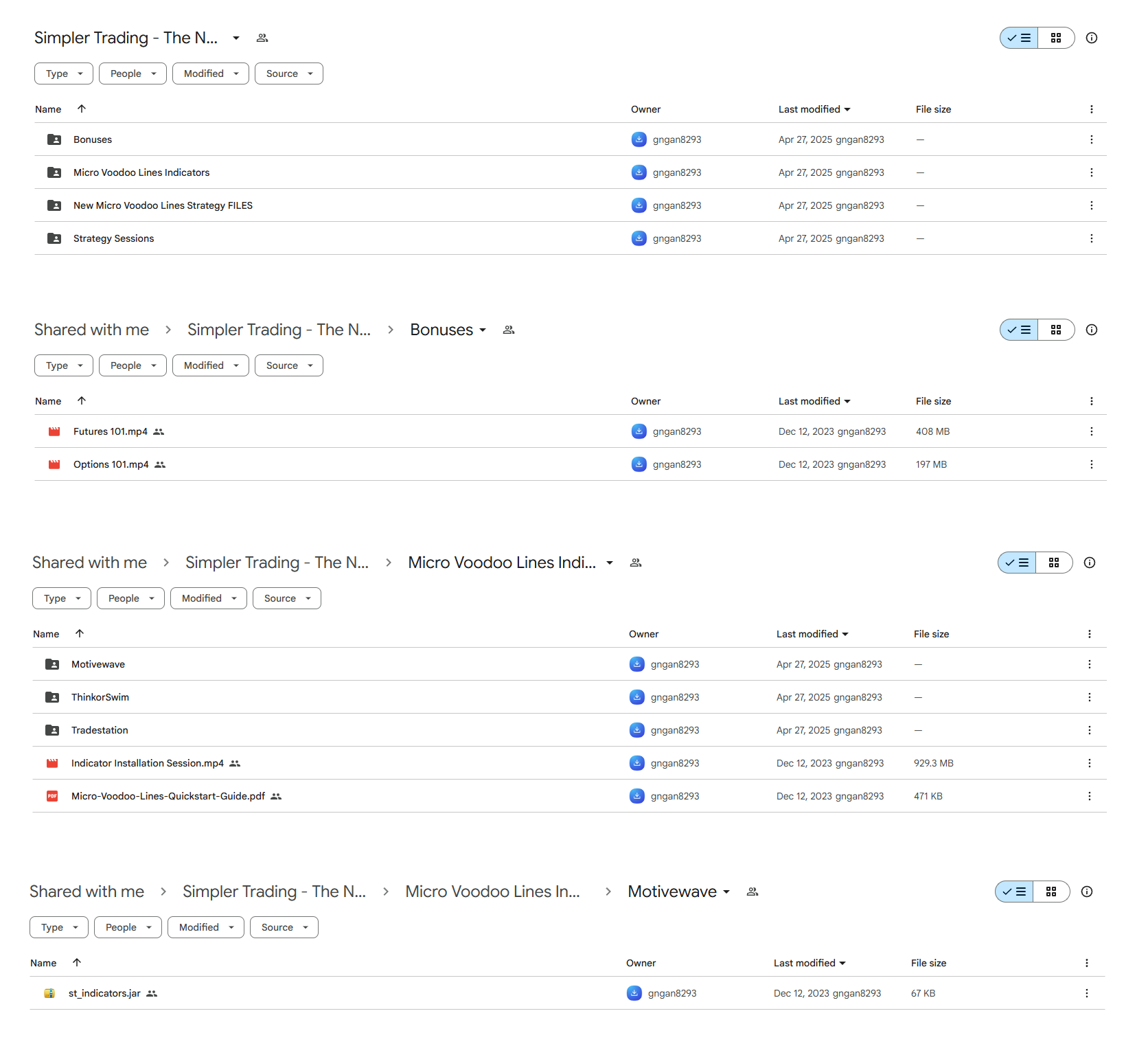This screenshot has width=1148, height=1044.
Task: Open more options for Tradestation folder
Action: (x=1089, y=730)
